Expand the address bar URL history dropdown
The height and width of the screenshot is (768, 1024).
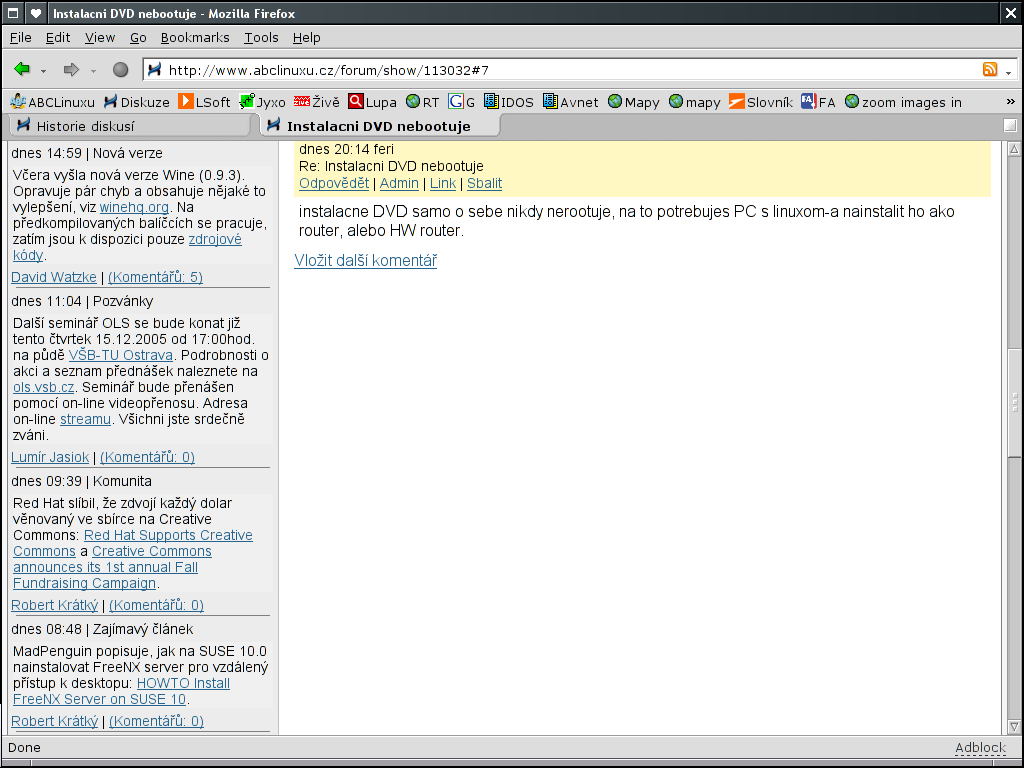coord(1009,71)
